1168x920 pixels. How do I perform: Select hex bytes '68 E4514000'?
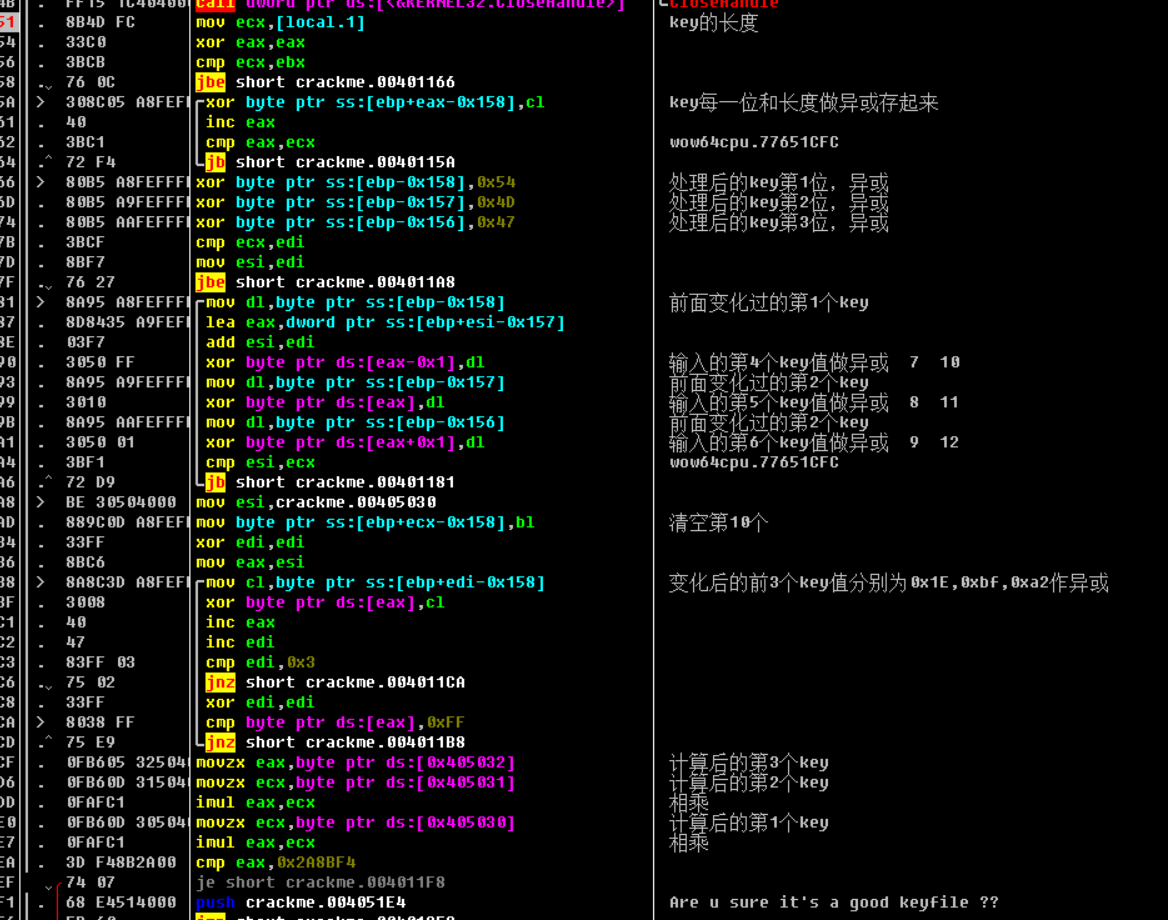pos(121,903)
